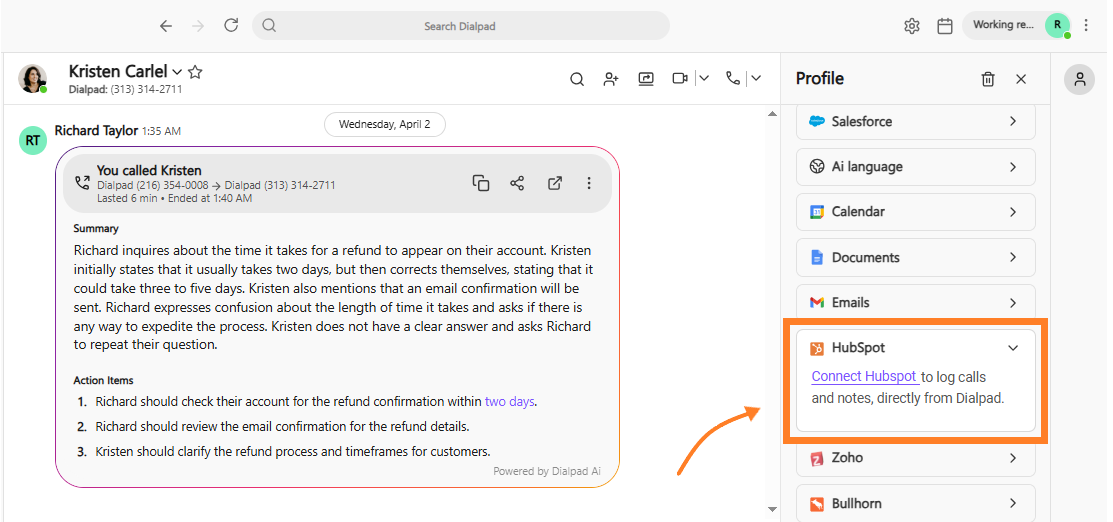Click the Search Dialpad field

[x=461, y=26]
